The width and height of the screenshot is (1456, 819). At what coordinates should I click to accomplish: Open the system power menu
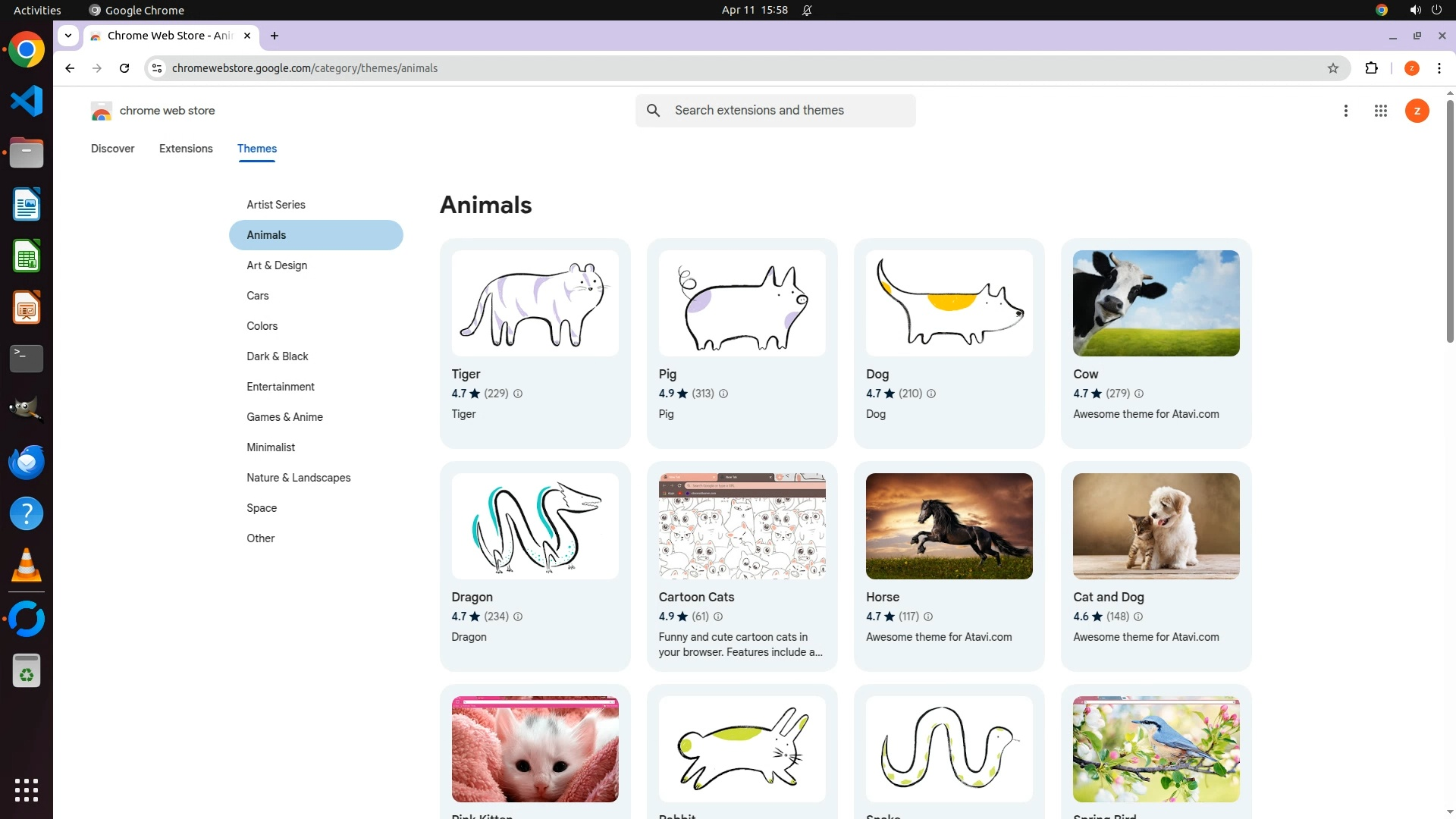(1436, 10)
